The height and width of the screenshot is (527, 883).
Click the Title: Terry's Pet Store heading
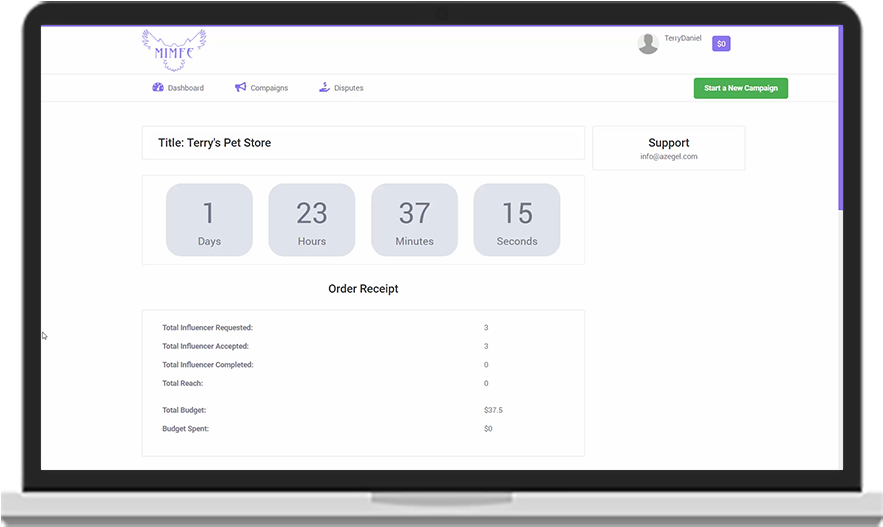215,143
